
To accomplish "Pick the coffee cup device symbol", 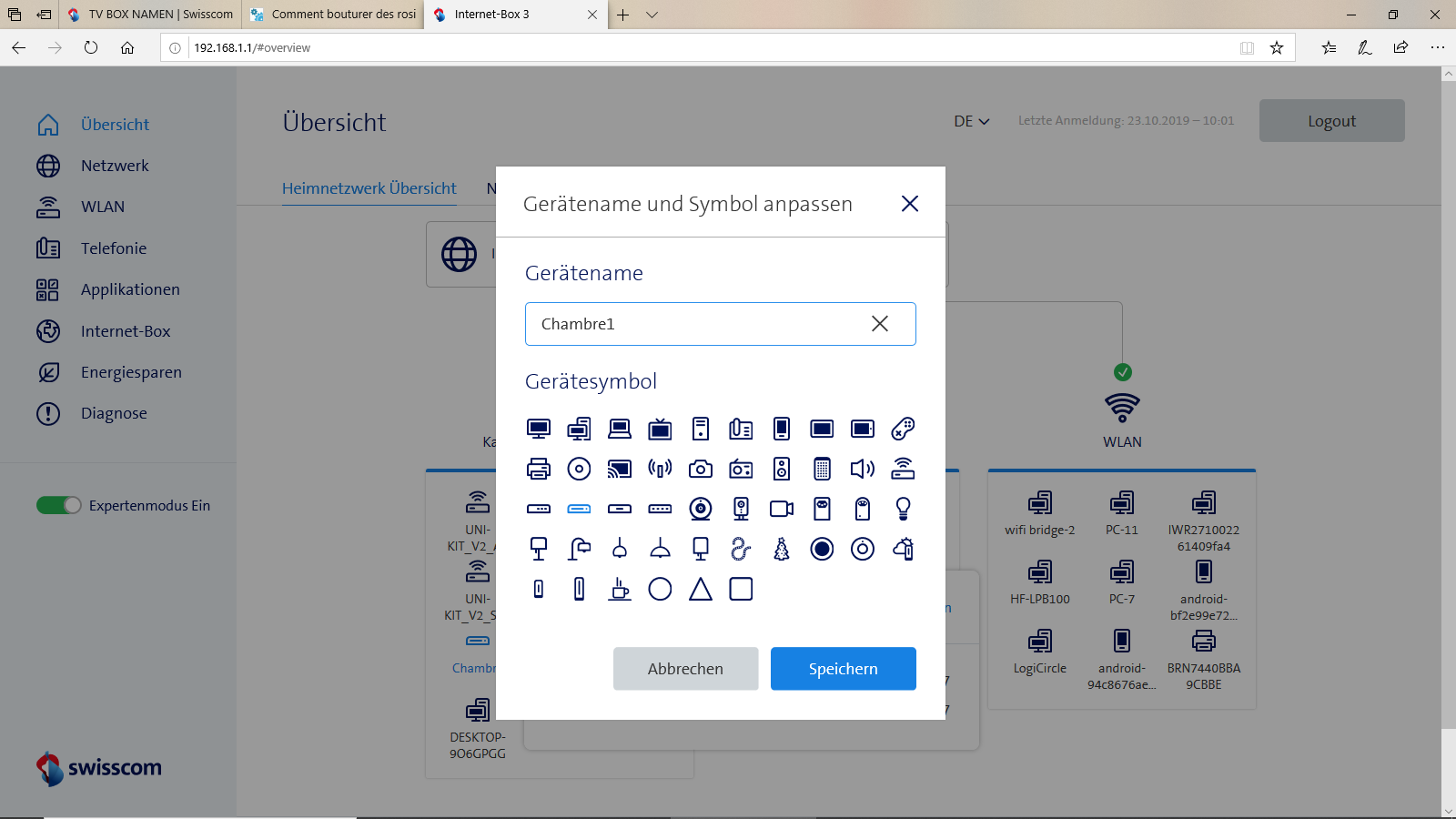I will click(620, 589).
